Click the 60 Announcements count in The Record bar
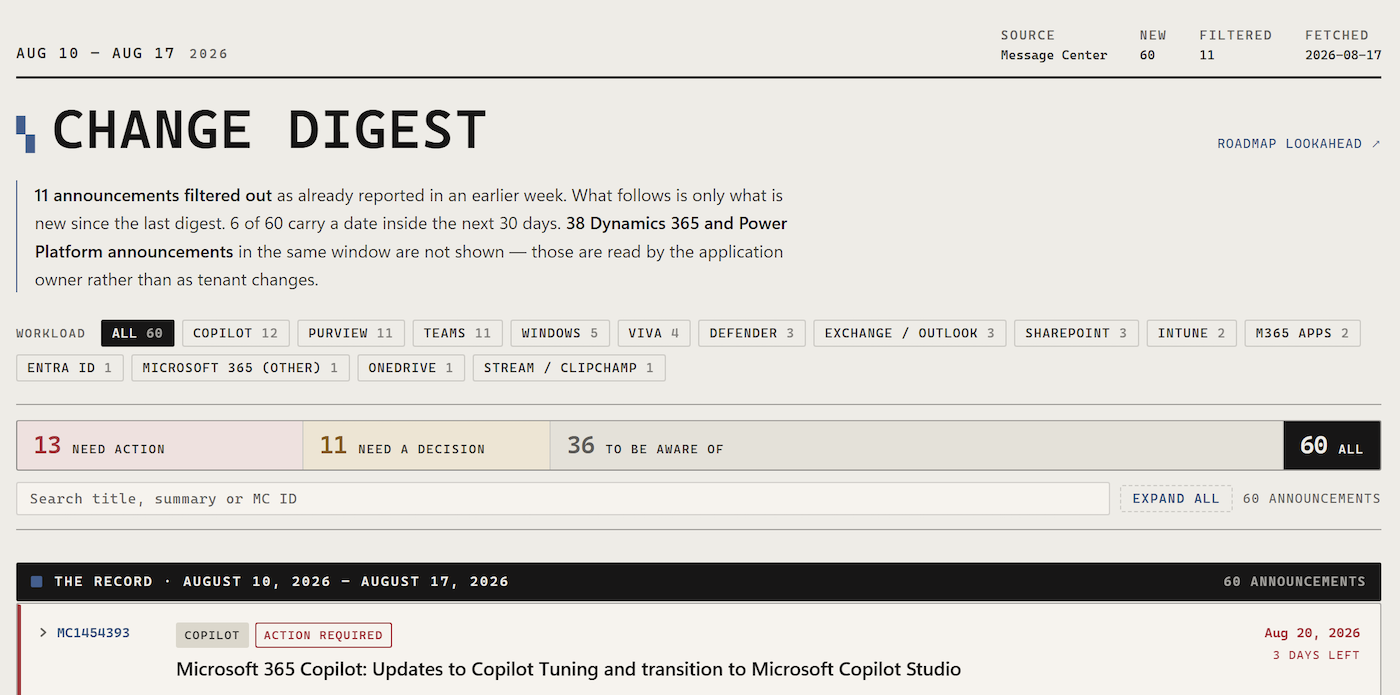 1294,581
